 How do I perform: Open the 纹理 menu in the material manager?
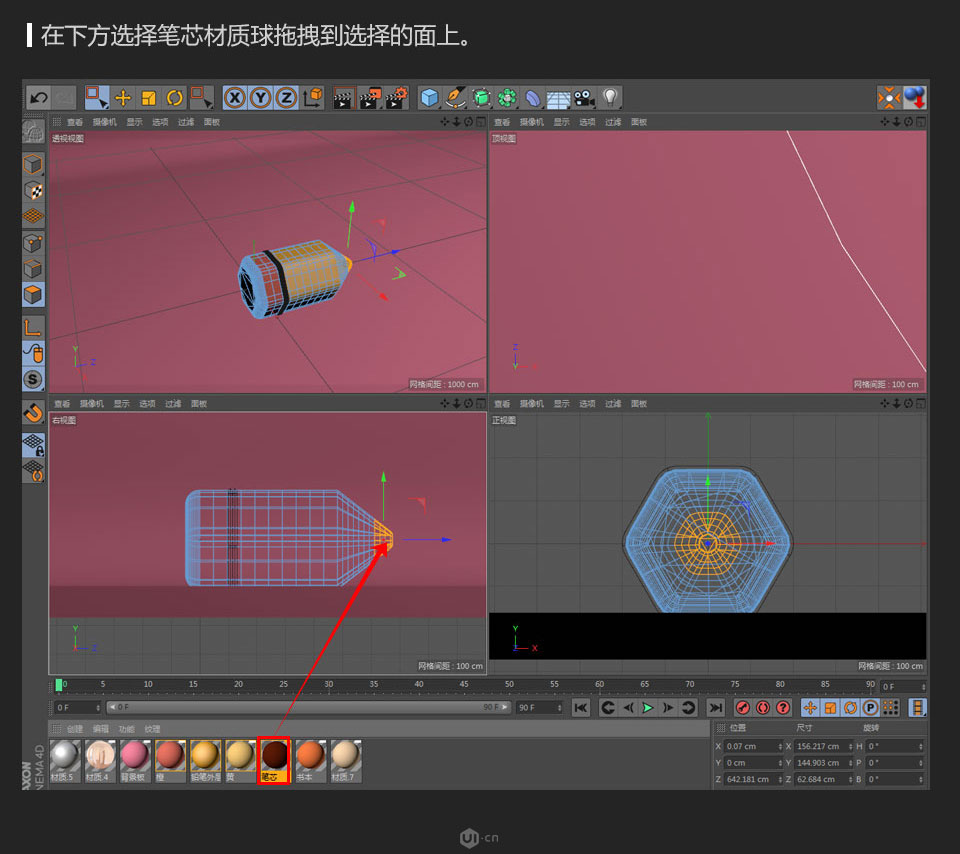click(x=152, y=728)
